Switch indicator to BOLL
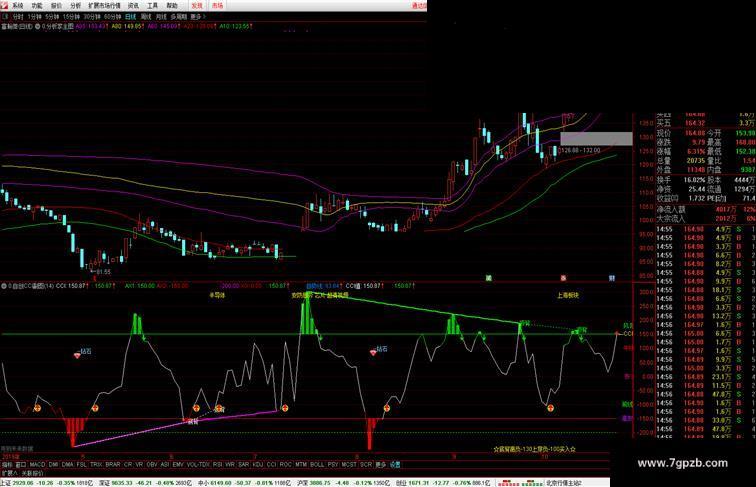Image resolution: width=756 pixels, height=487 pixels. click(317, 465)
